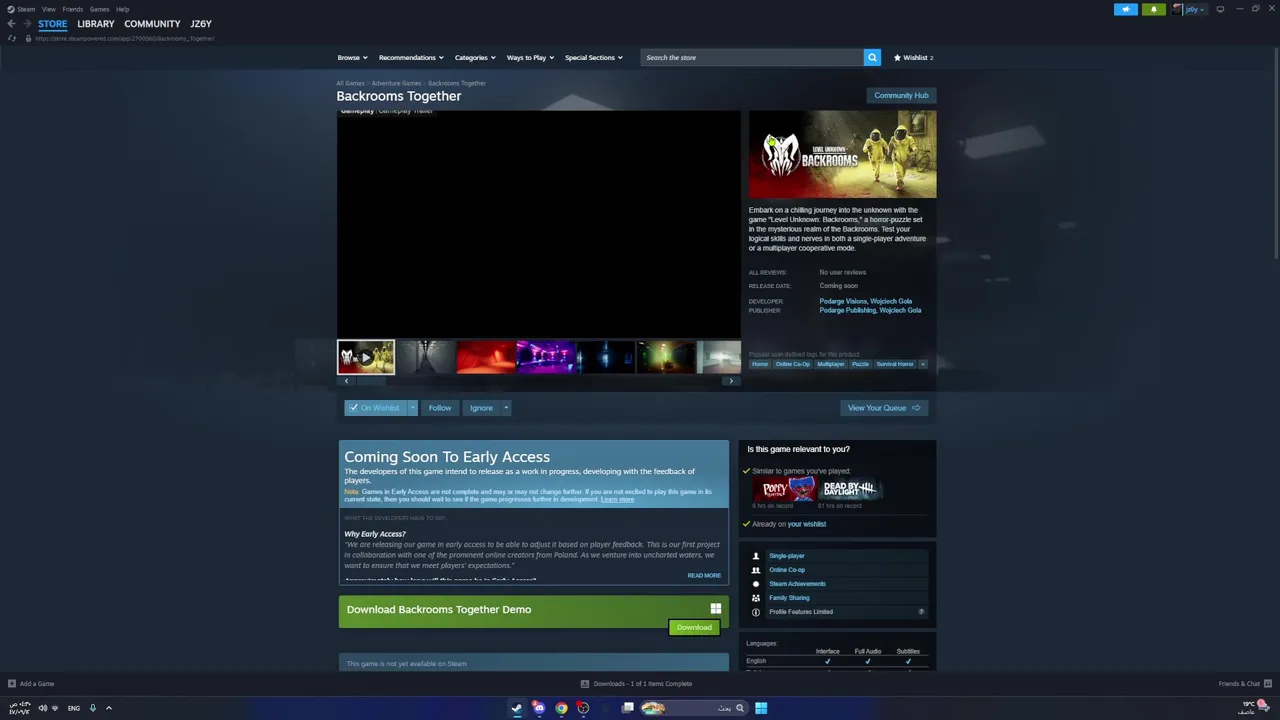Open the Windows Start button
This screenshot has height=720, width=1280.
pyautogui.click(x=761, y=708)
